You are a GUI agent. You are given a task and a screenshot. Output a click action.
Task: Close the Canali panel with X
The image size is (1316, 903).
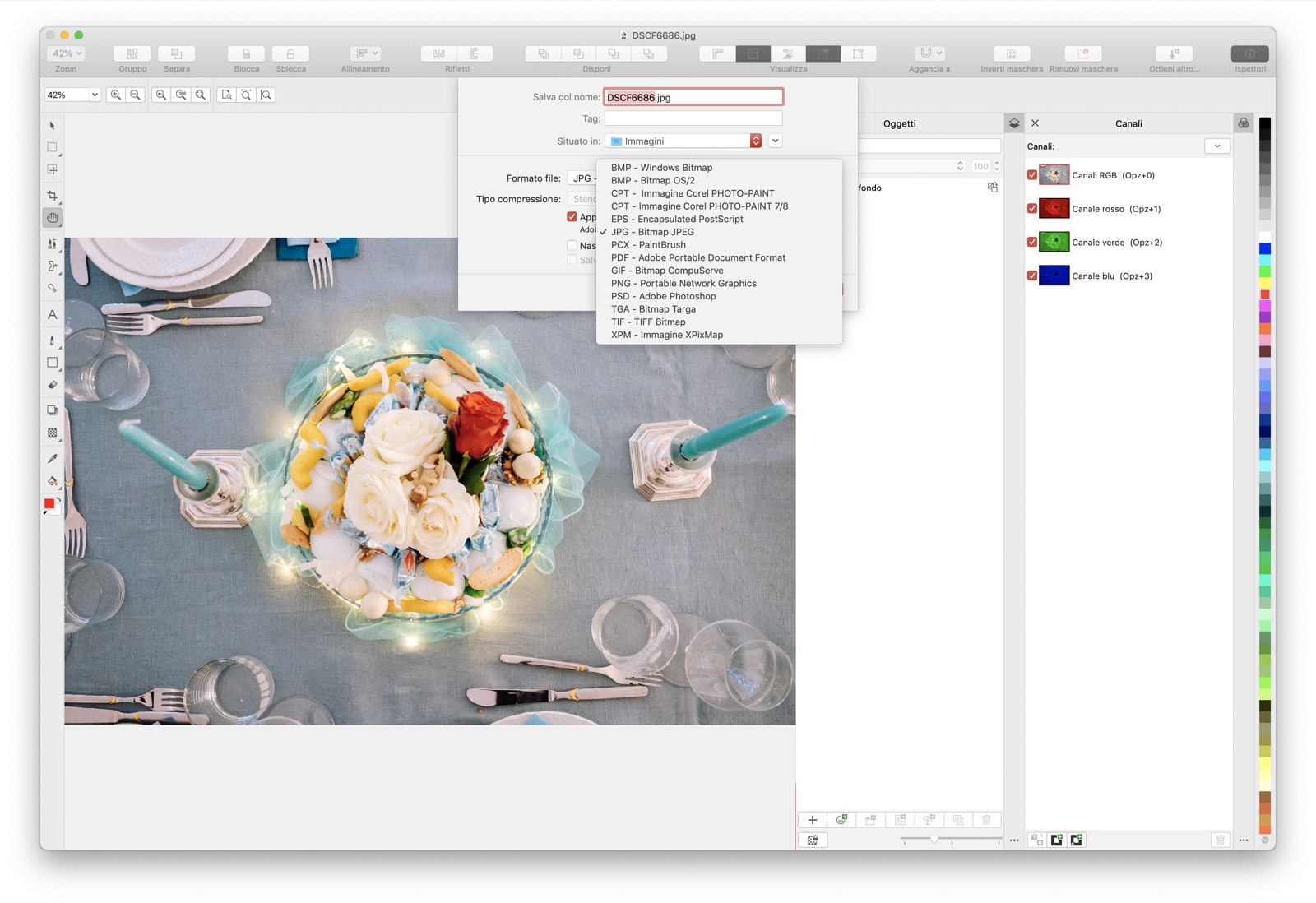coord(1036,123)
